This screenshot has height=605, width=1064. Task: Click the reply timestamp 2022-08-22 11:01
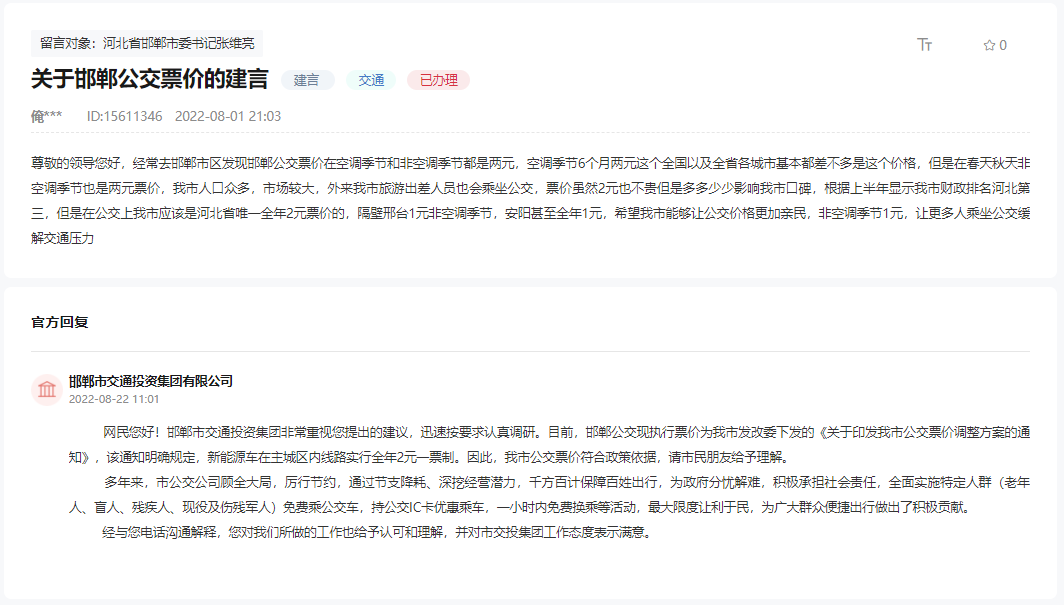[x=114, y=399]
